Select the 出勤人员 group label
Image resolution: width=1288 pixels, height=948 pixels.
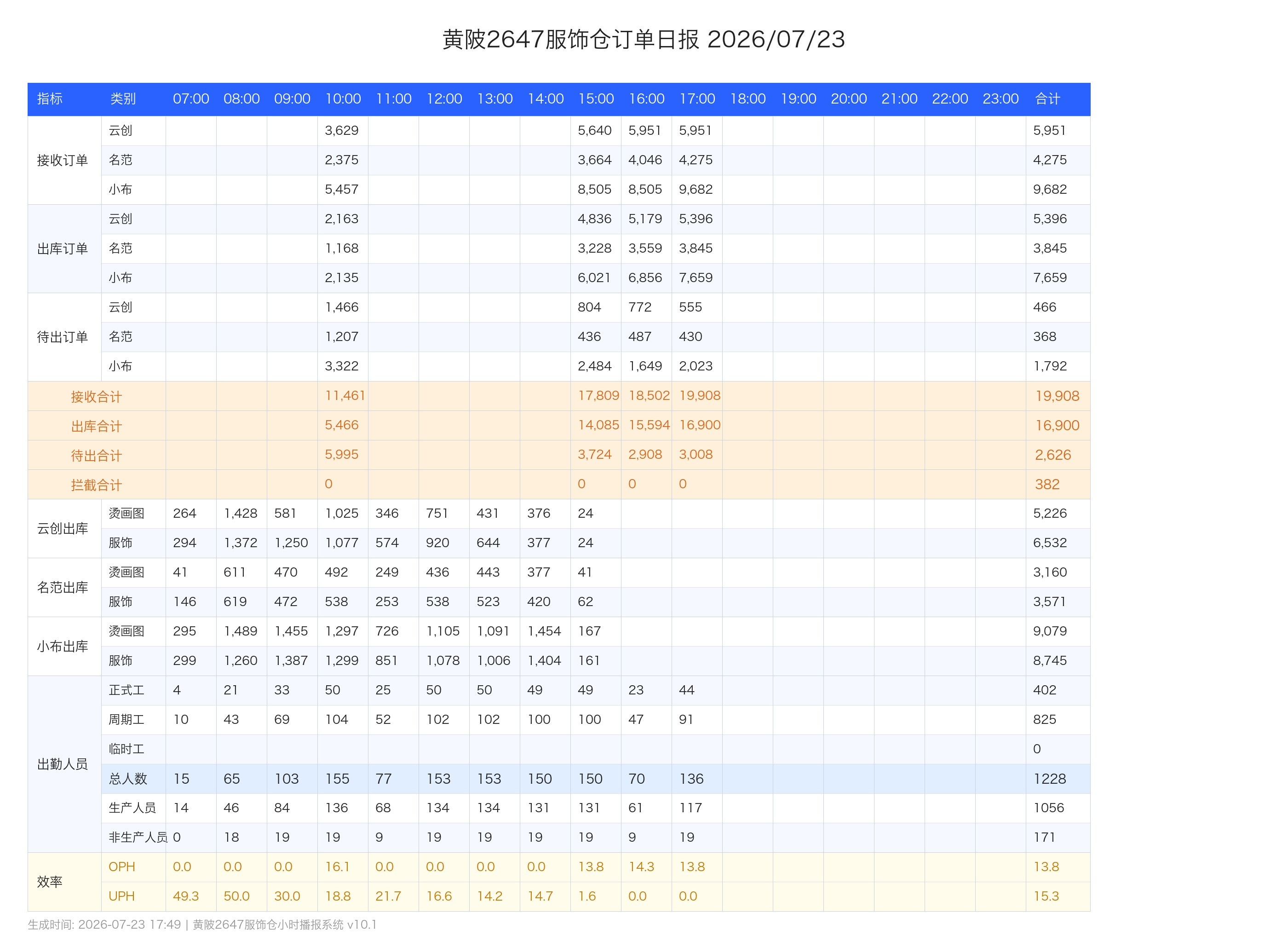tap(63, 764)
